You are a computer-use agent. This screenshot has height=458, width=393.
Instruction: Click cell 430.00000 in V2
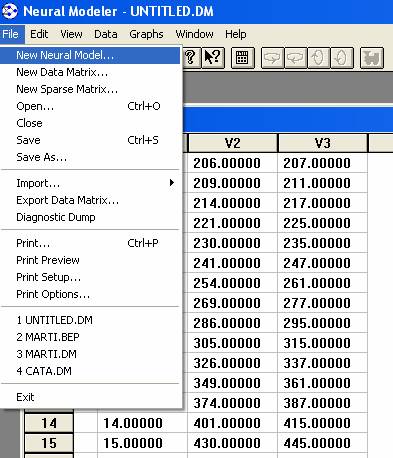coord(232,443)
